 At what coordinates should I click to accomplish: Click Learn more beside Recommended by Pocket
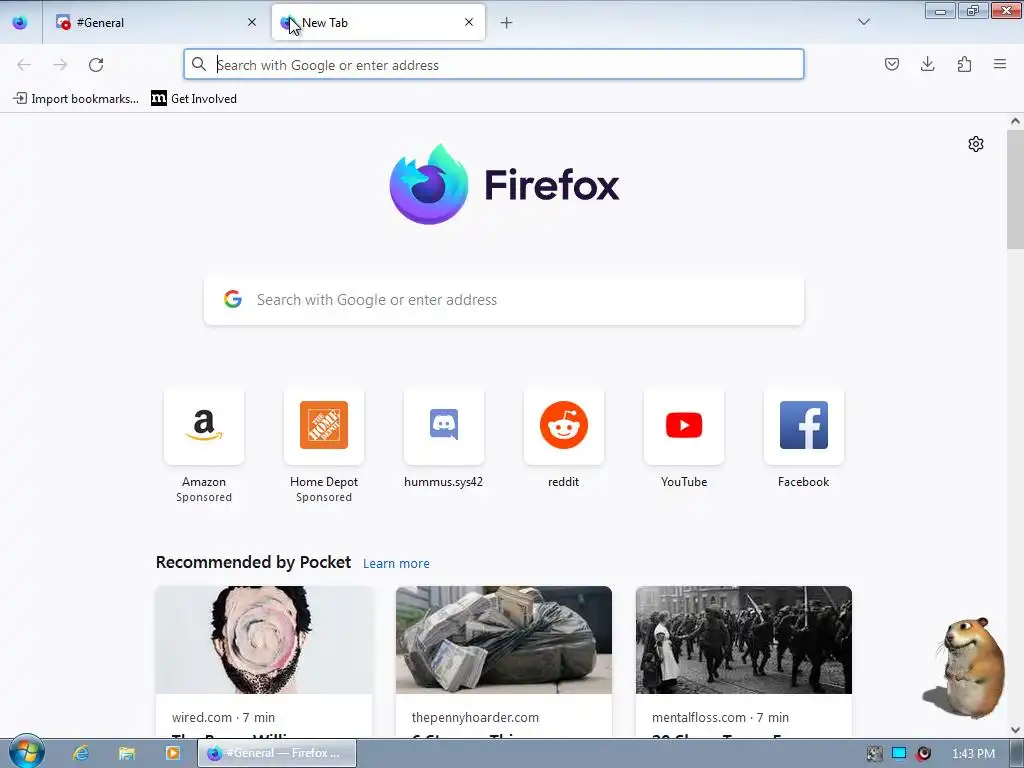pos(396,564)
